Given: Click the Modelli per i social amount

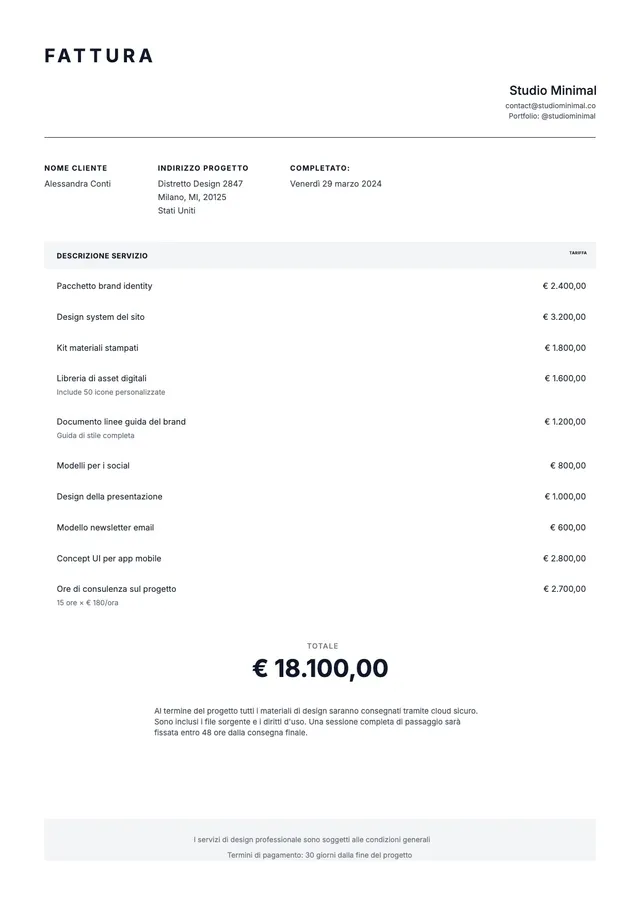Looking at the screenshot, I should coord(568,466).
